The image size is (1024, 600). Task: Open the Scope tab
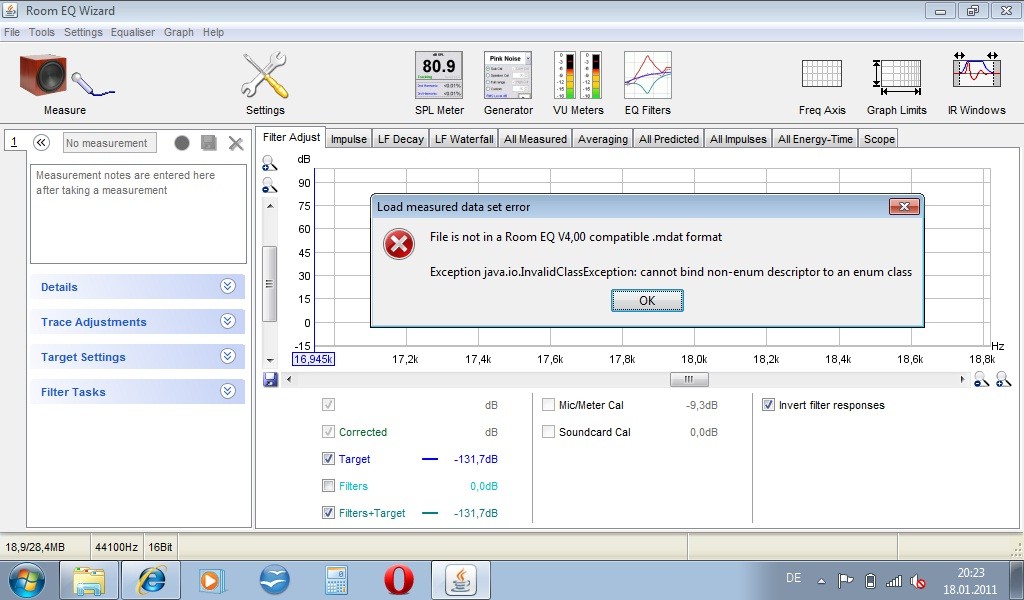[879, 139]
